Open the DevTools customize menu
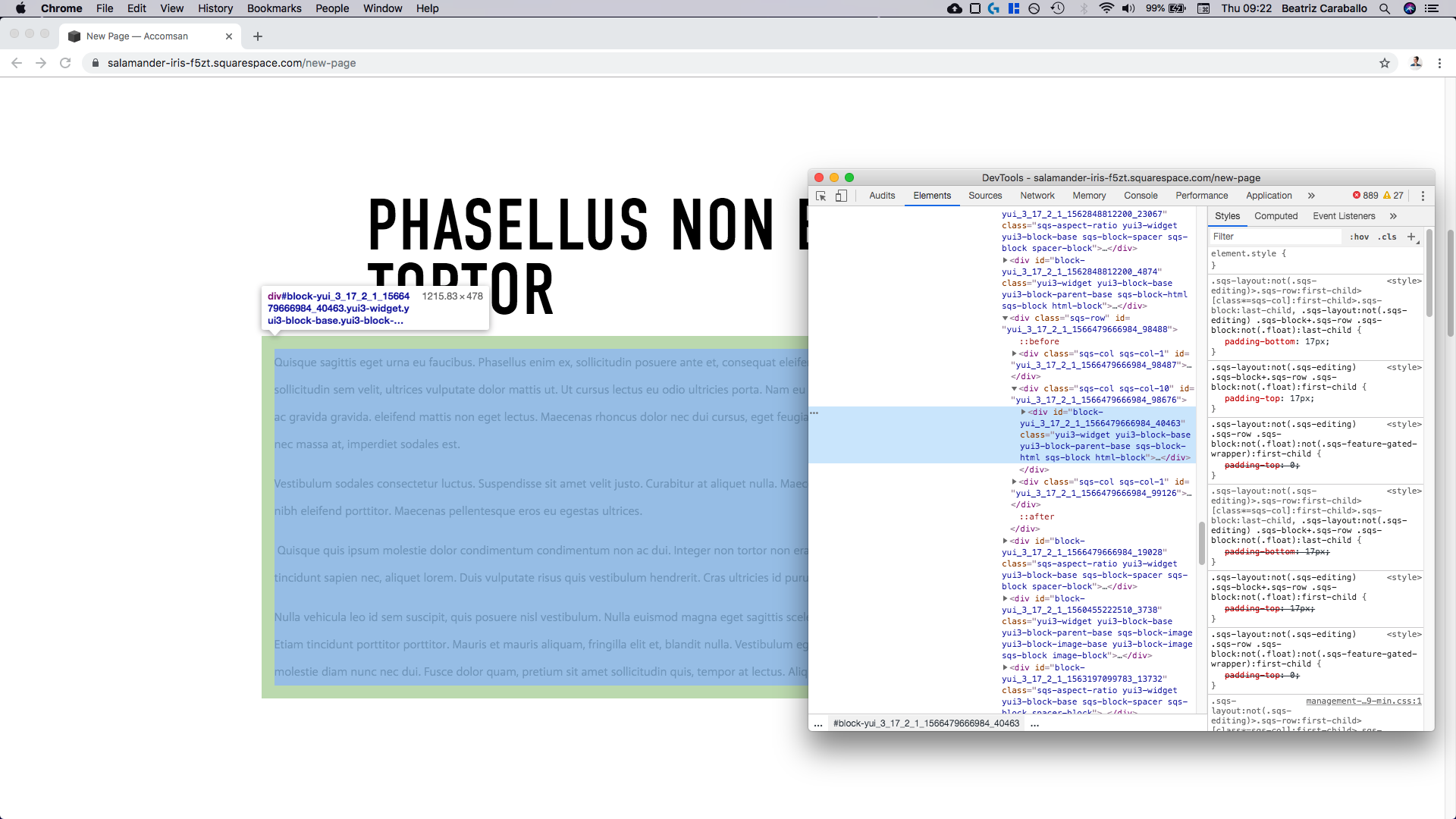Viewport: 1456px width, 819px height. point(1423,196)
